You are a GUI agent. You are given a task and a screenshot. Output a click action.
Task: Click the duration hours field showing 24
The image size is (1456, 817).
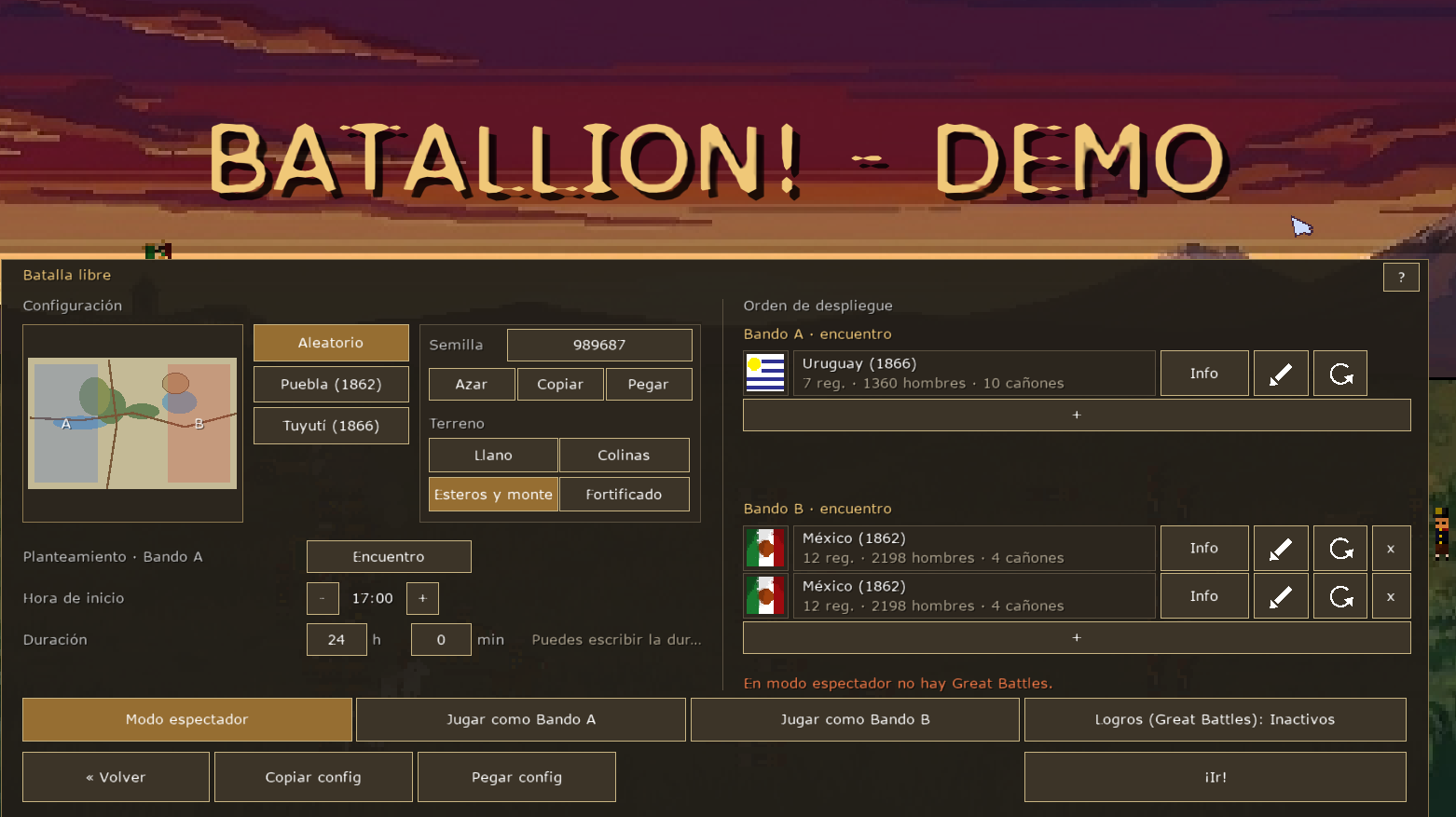click(x=337, y=640)
